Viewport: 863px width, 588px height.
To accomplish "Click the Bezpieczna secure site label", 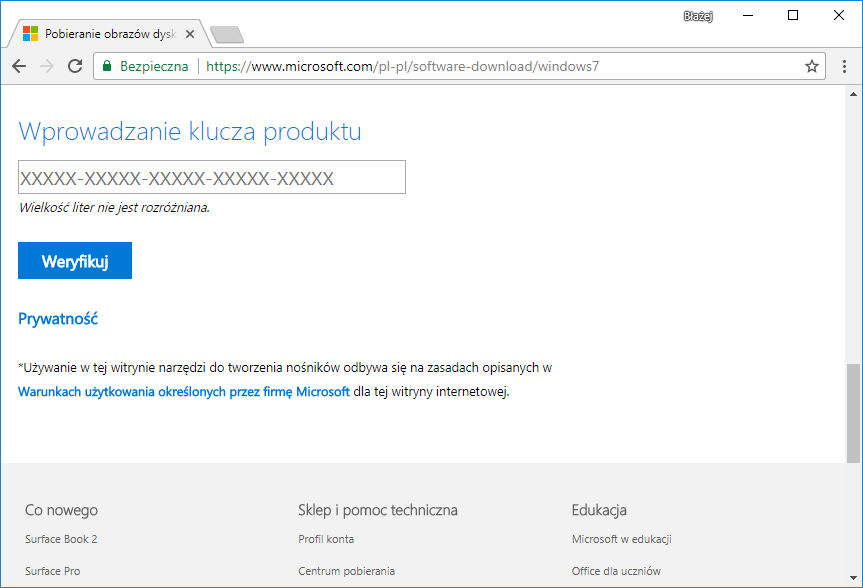I will point(154,67).
